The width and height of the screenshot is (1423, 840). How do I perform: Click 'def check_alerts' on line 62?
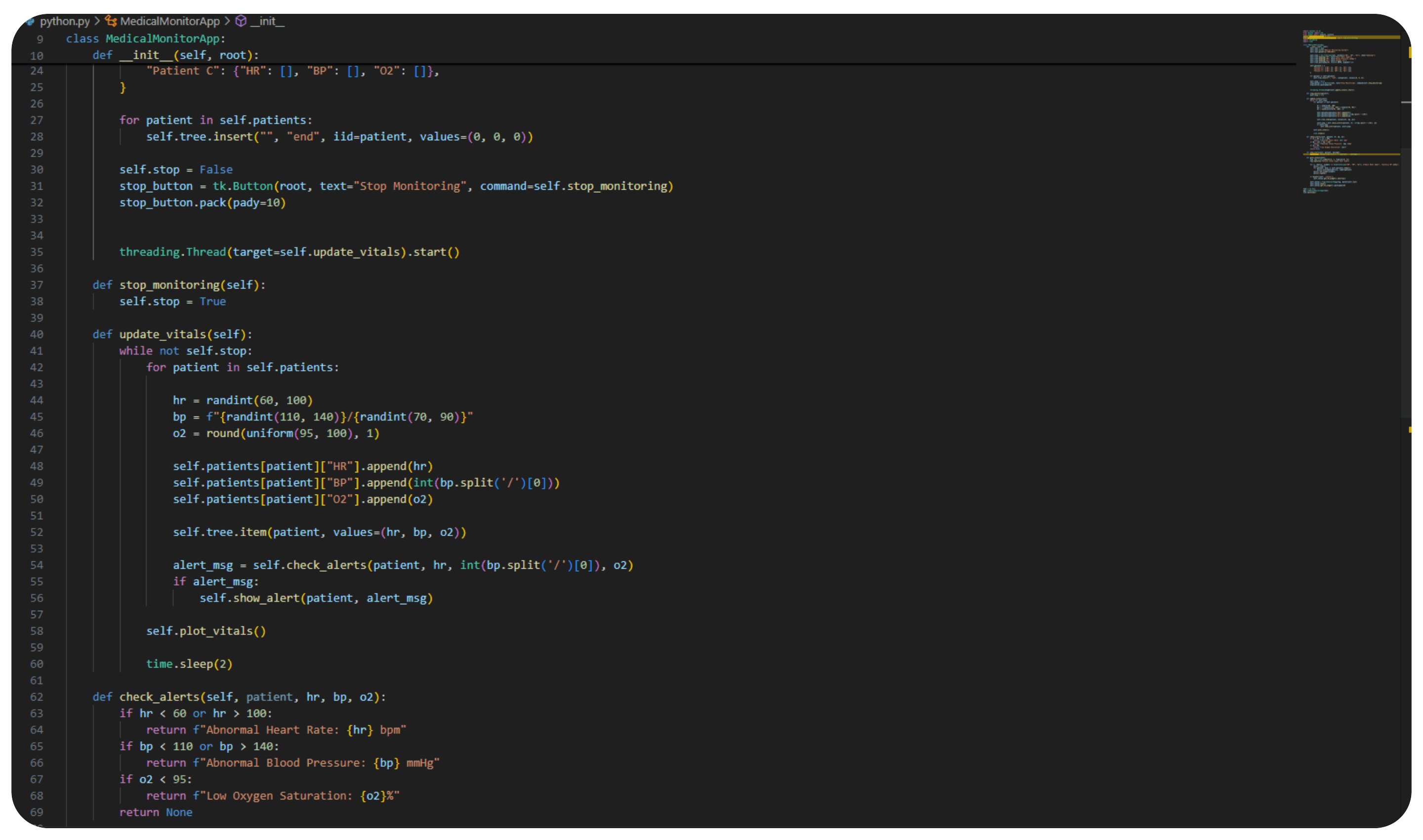146,697
